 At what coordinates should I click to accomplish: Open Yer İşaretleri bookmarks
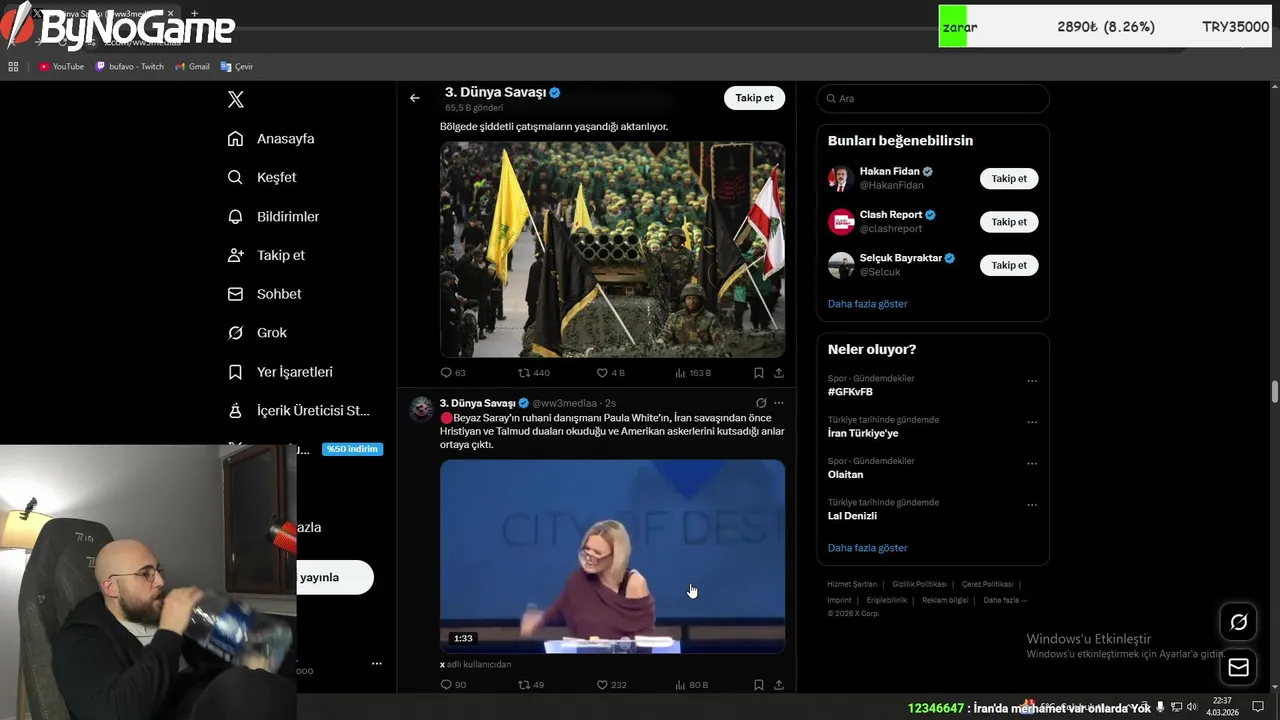[280, 372]
